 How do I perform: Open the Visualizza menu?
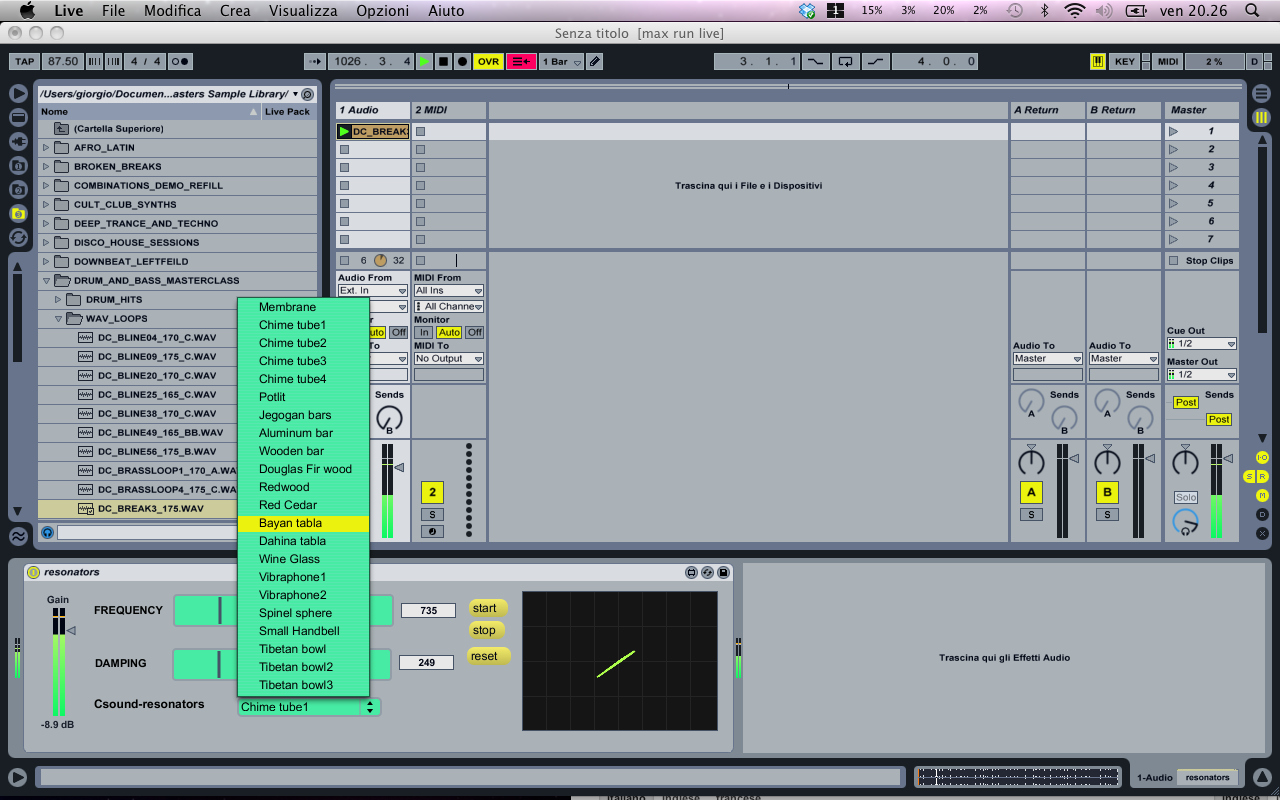click(x=302, y=10)
